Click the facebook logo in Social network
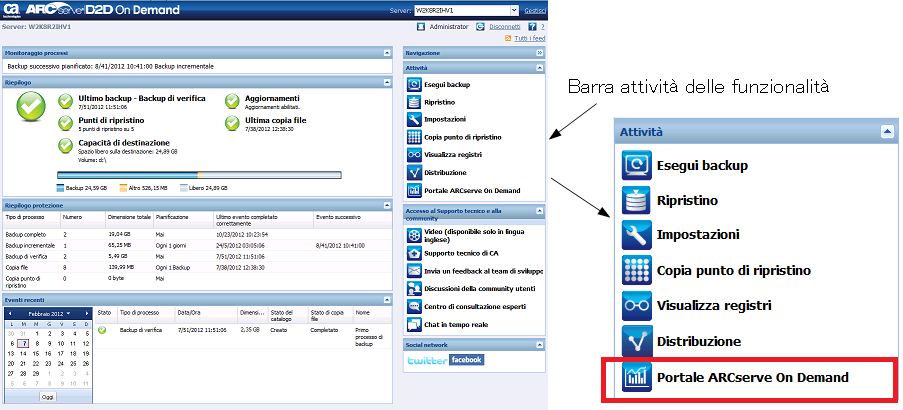The image size is (903, 410). point(466,360)
